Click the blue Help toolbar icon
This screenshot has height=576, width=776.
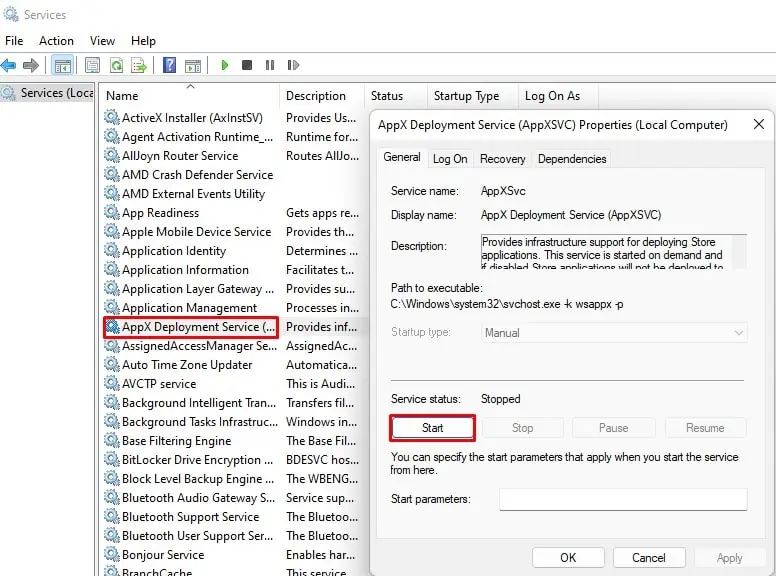point(169,65)
